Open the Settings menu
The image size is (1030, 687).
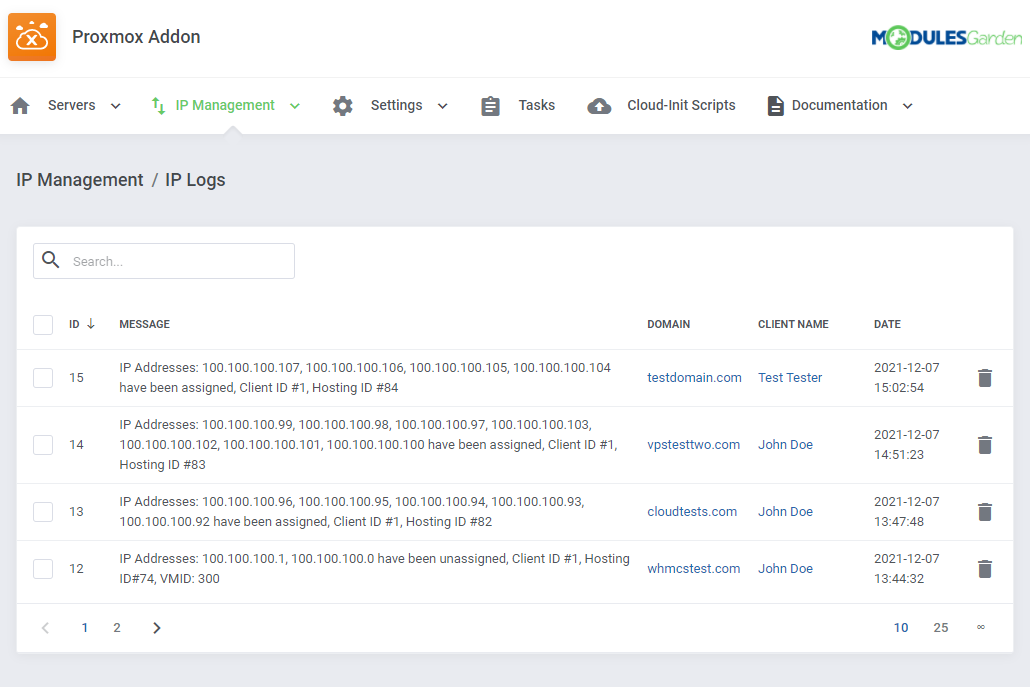396,105
